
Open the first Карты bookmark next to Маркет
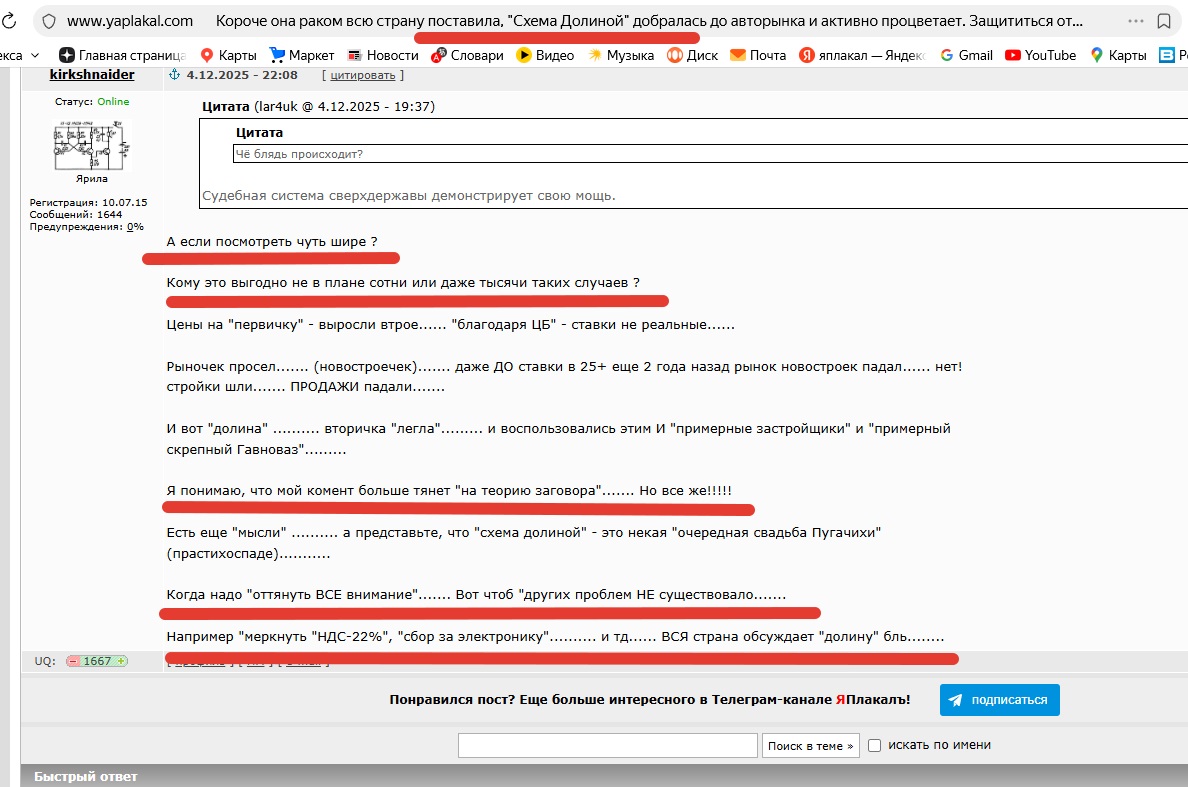pyautogui.click(x=228, y=55)
